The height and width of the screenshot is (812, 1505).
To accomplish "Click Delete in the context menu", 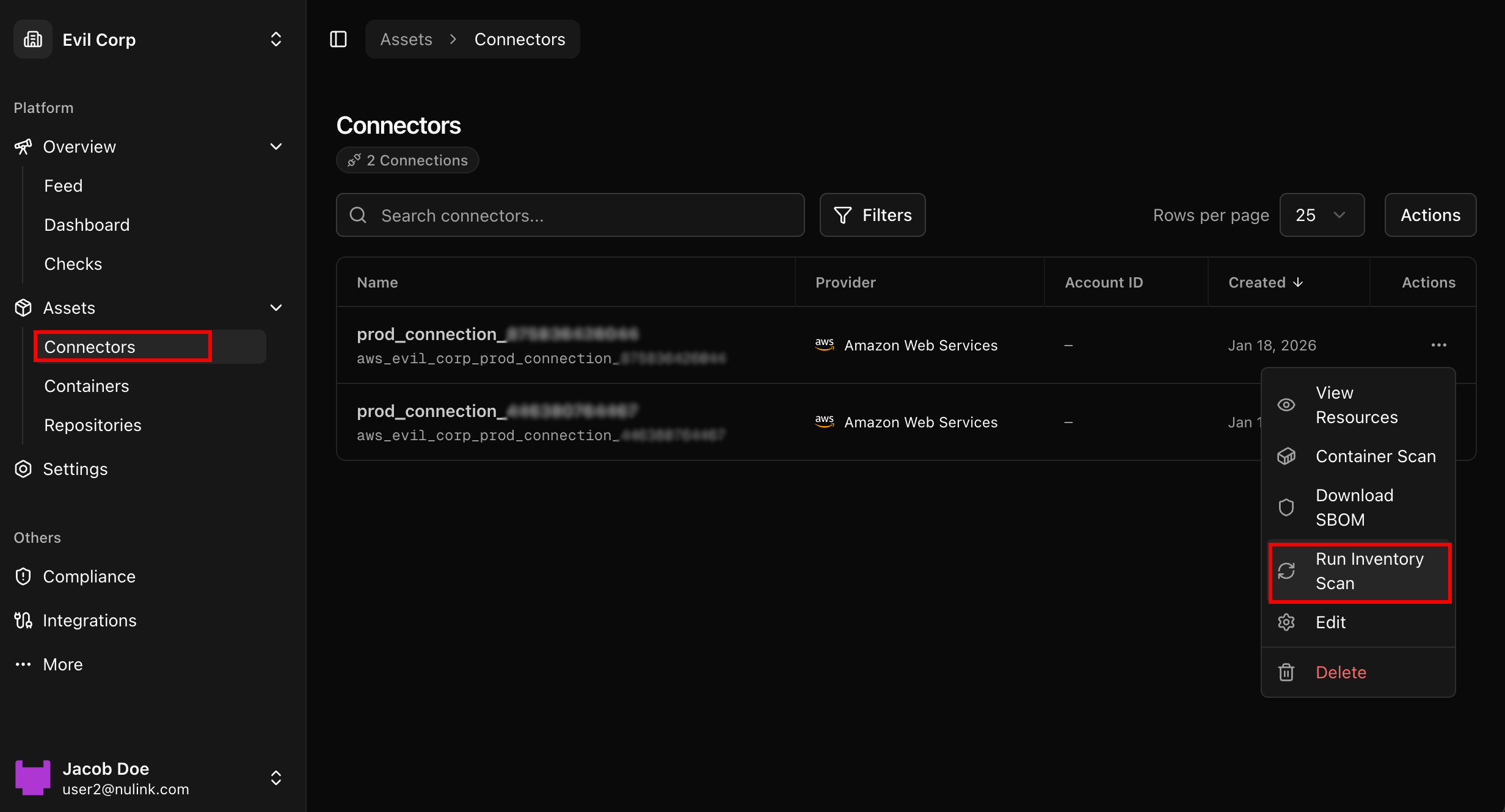I will pos(1341,672).
